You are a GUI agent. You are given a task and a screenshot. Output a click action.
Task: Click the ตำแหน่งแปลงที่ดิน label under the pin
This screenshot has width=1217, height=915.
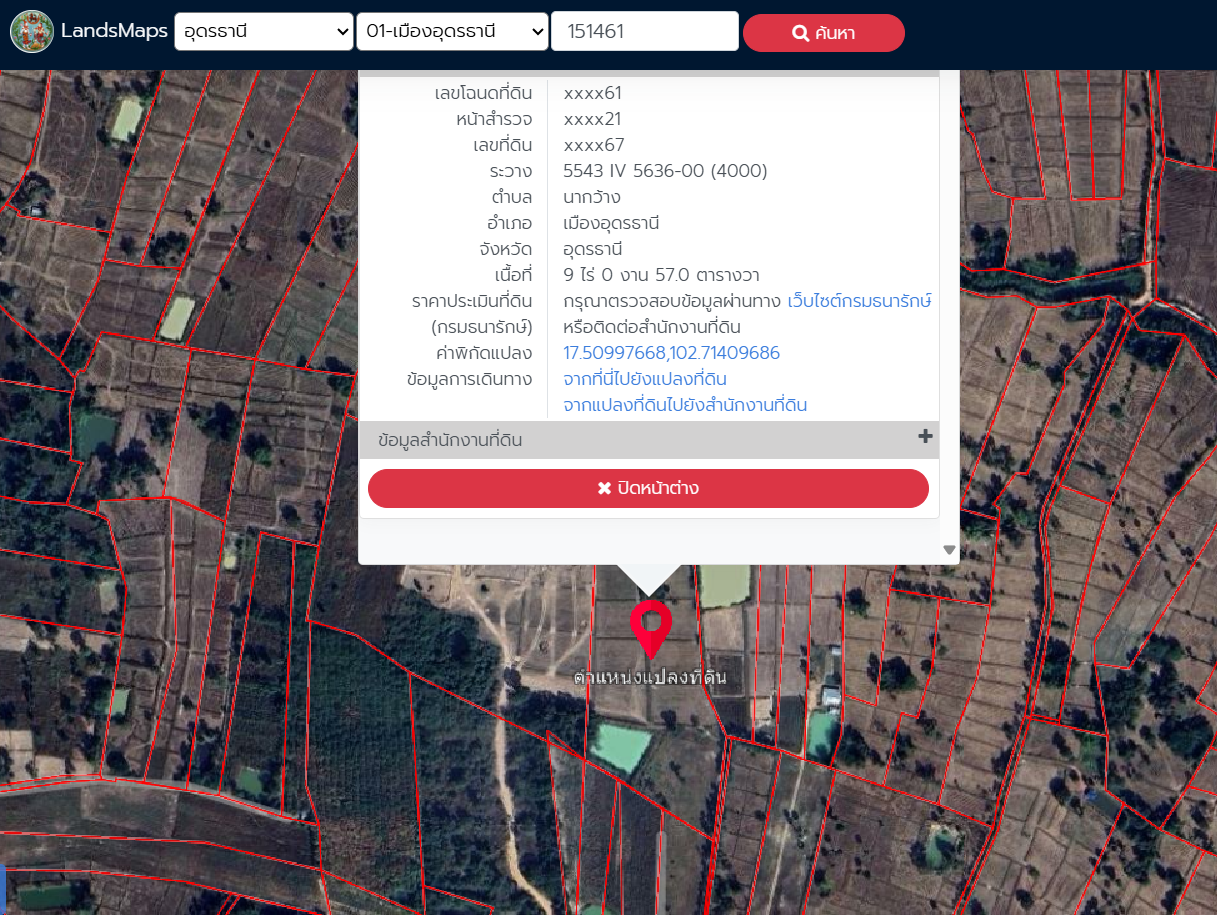tap(649, 678)
